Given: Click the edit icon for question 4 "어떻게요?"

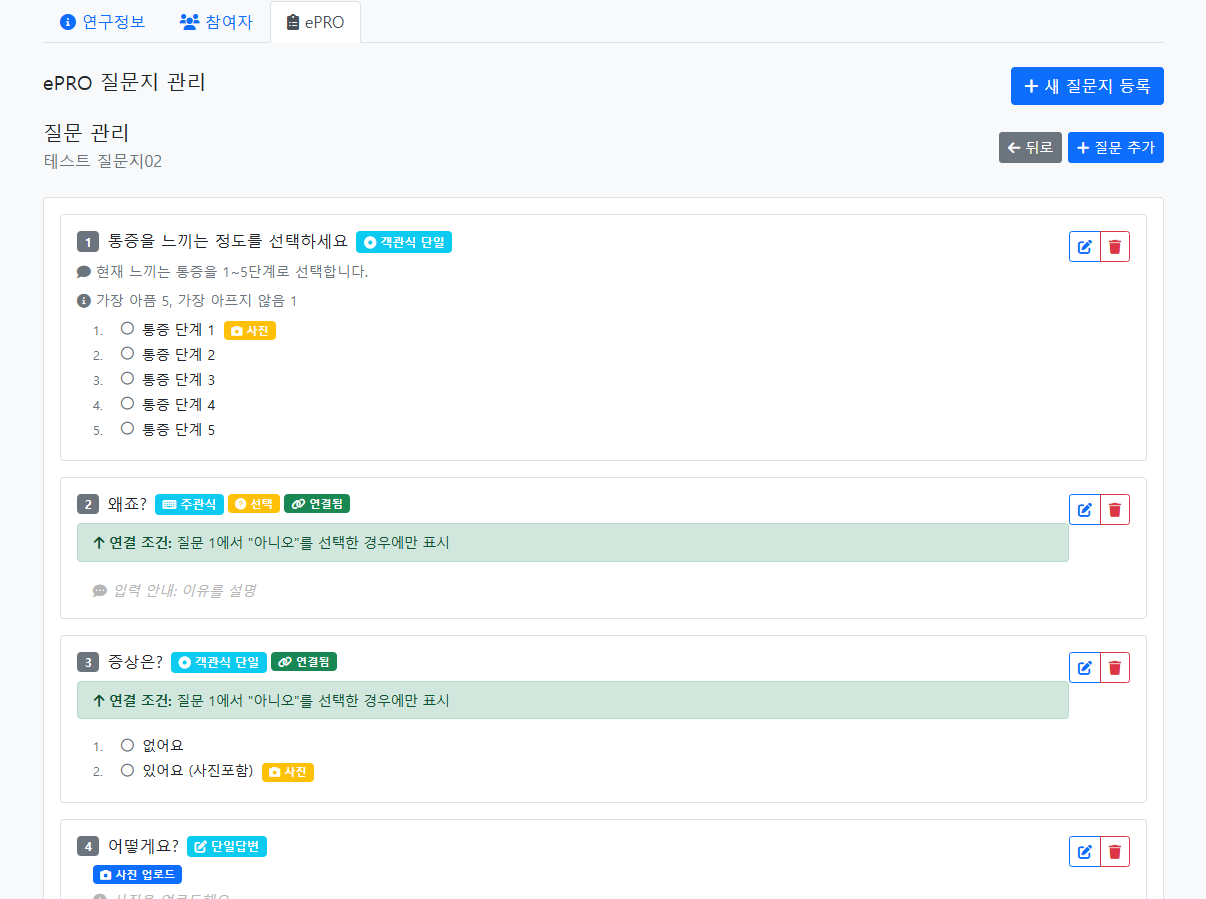Looking at the screenshot, I should 1084,851.
